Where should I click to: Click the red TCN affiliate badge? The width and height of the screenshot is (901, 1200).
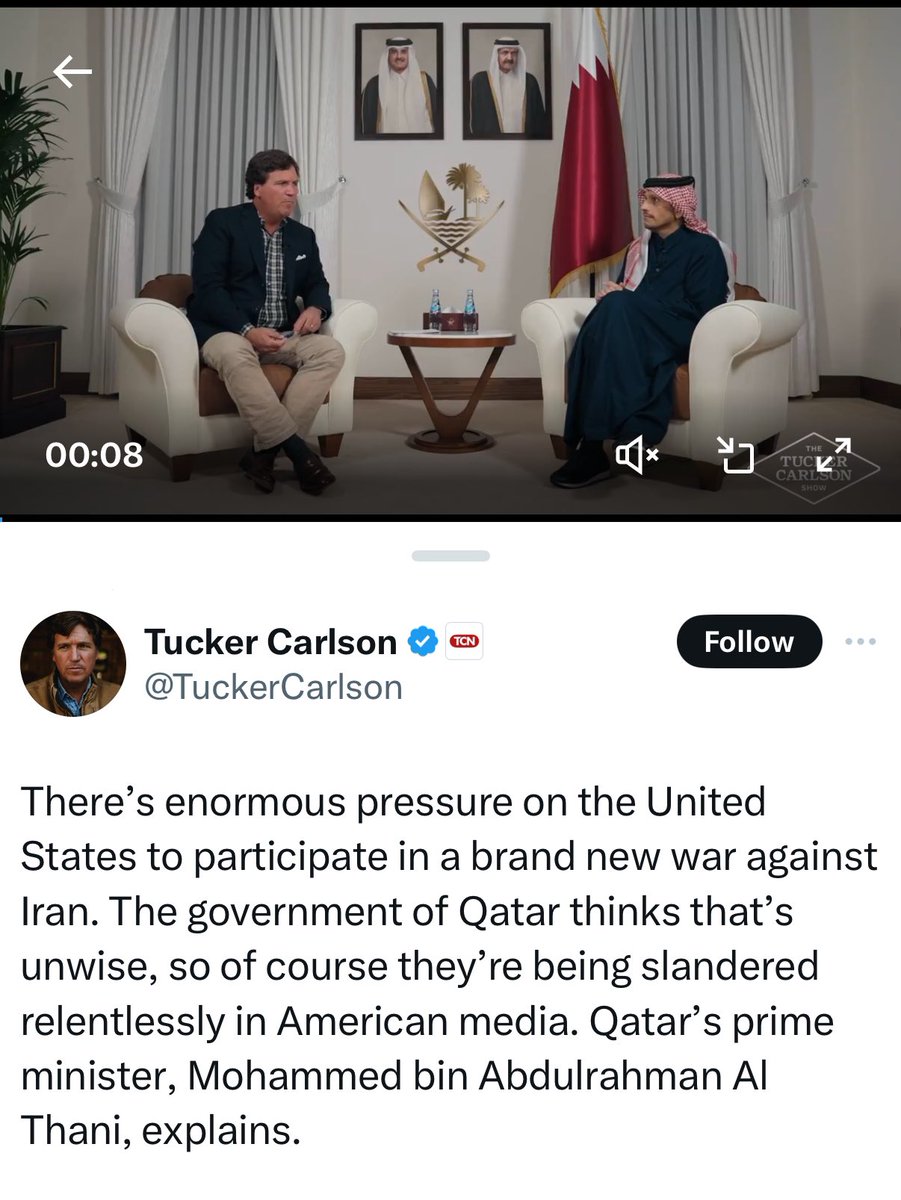pos(463,642)
